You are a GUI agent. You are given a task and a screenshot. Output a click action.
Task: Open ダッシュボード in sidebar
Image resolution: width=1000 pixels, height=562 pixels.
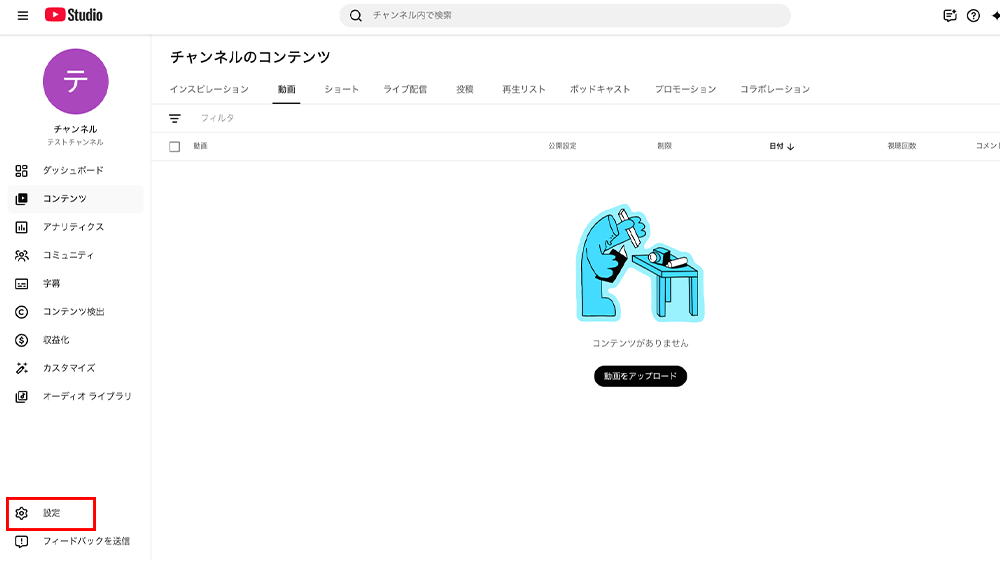click(x=75, y=170)
